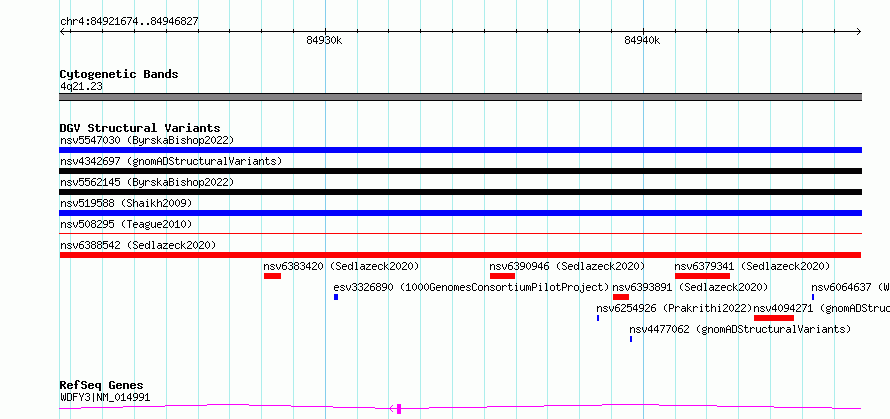
Task: Click the chr4:84921674..84946827 coordinate label
Action: [129, 22]
